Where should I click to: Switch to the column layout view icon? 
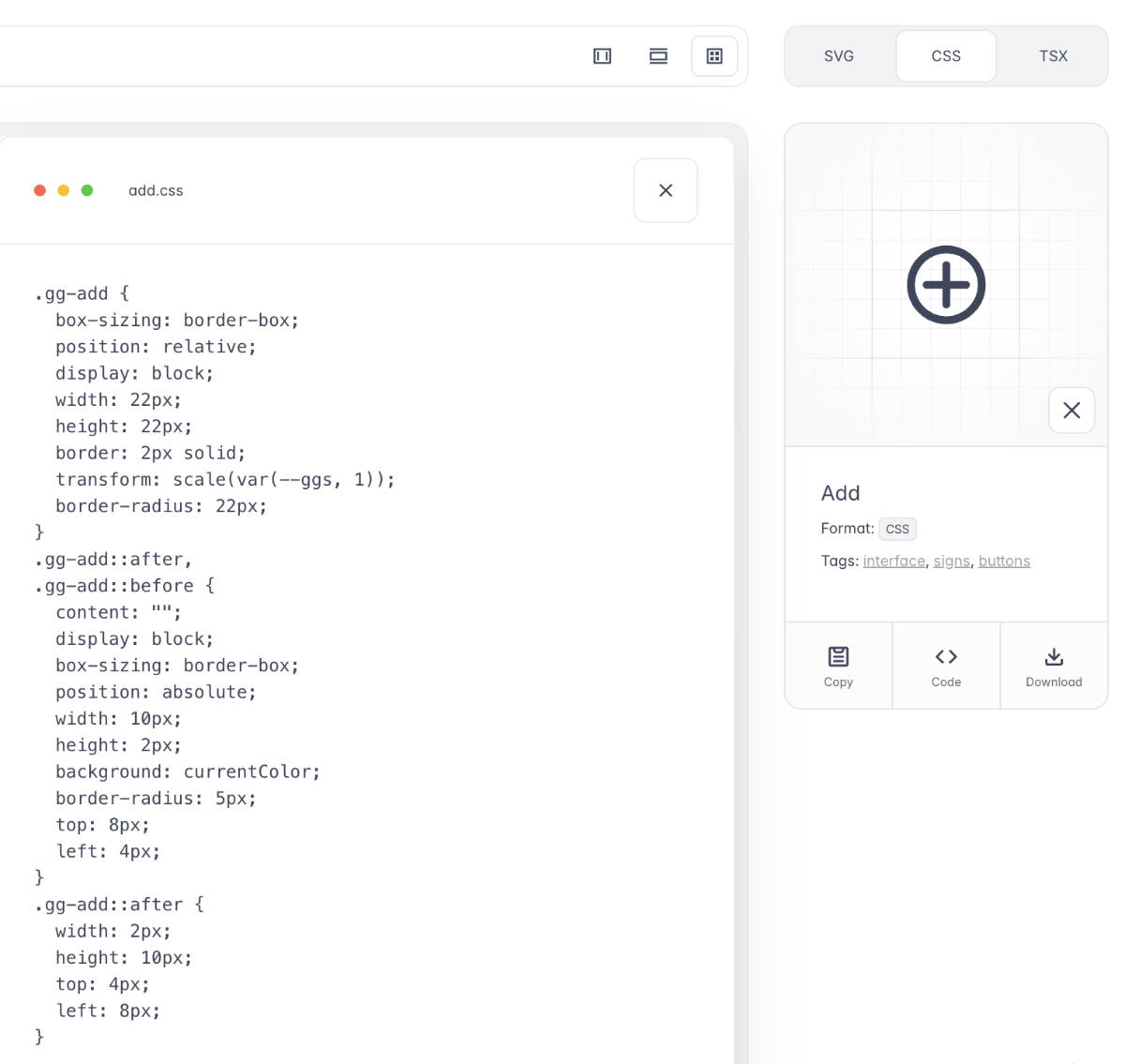[602, 56]
